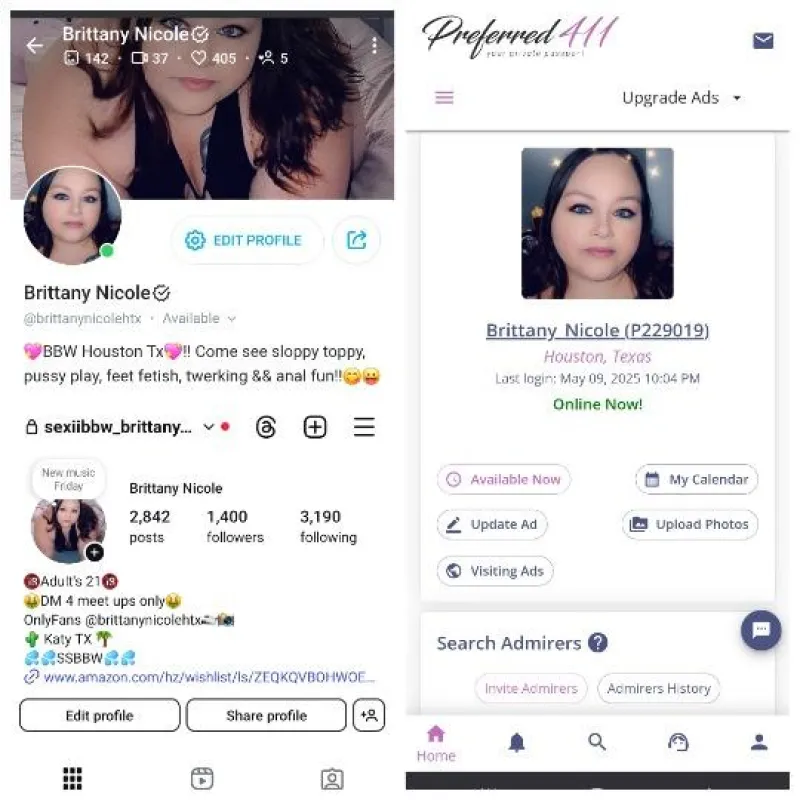Tap the create new post plus icon
This screenshot has height=800, width=800.
(x=315, y=427)
